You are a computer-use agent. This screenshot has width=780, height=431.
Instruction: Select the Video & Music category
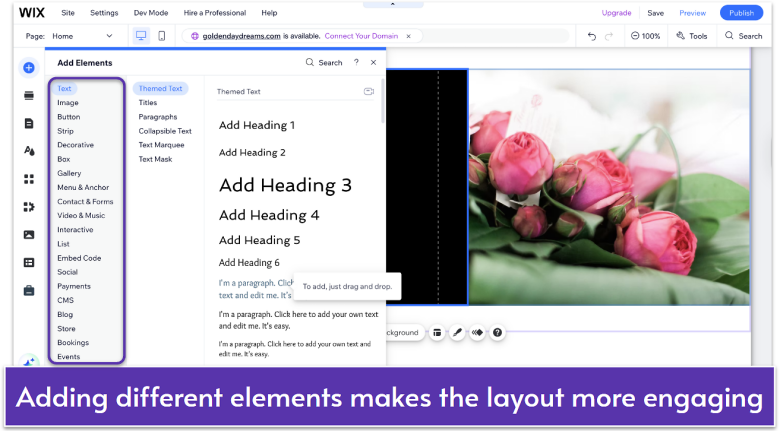pyautogui.click(x=81, y=216)
